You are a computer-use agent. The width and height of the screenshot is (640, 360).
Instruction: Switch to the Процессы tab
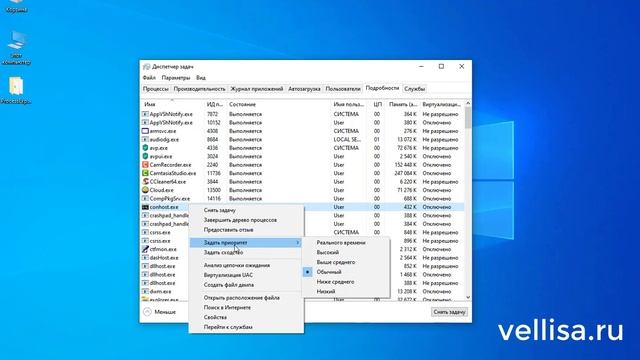[156, 89]
